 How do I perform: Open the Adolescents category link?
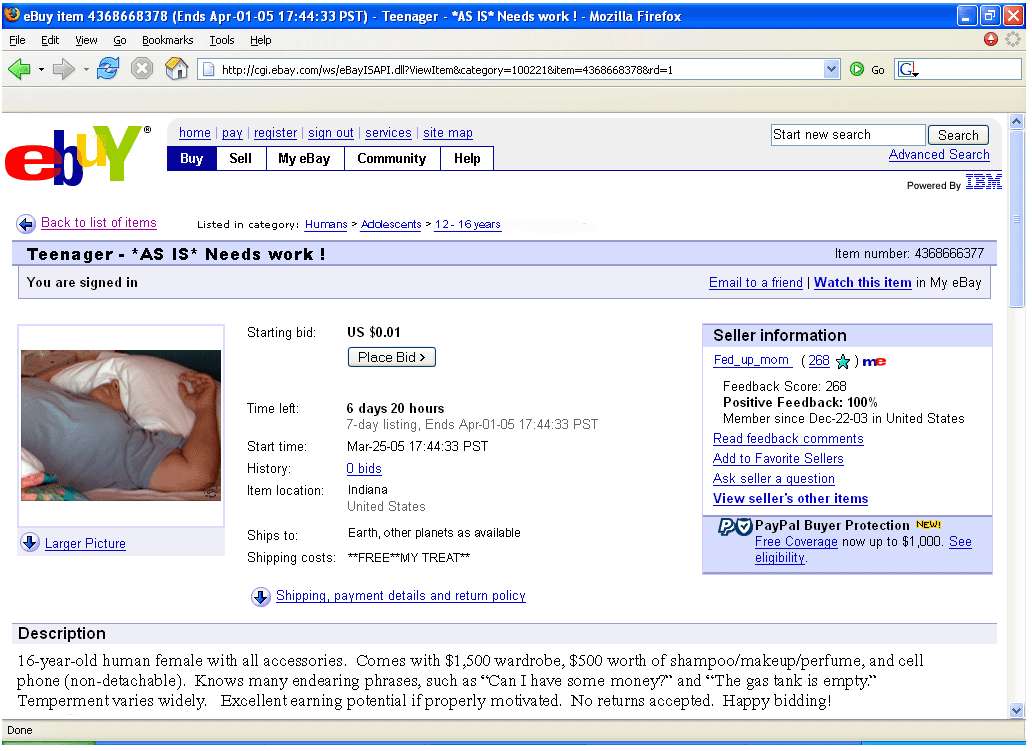tap(391, 224)
